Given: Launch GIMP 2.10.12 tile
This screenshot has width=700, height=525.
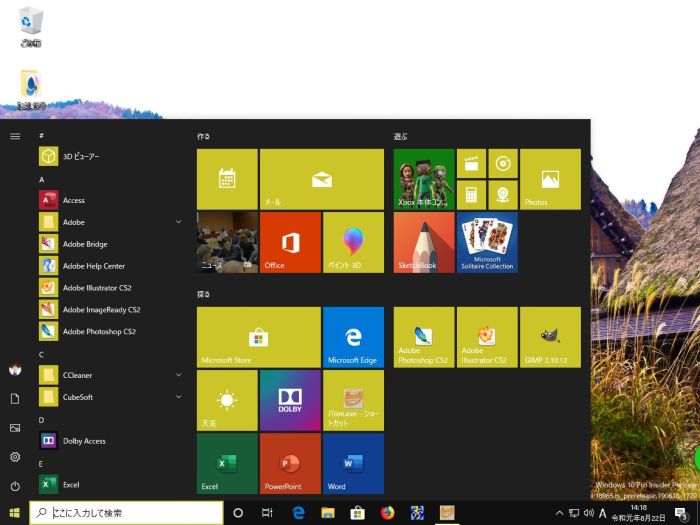Looking at the screenshot, I should (x=549, y=337).
